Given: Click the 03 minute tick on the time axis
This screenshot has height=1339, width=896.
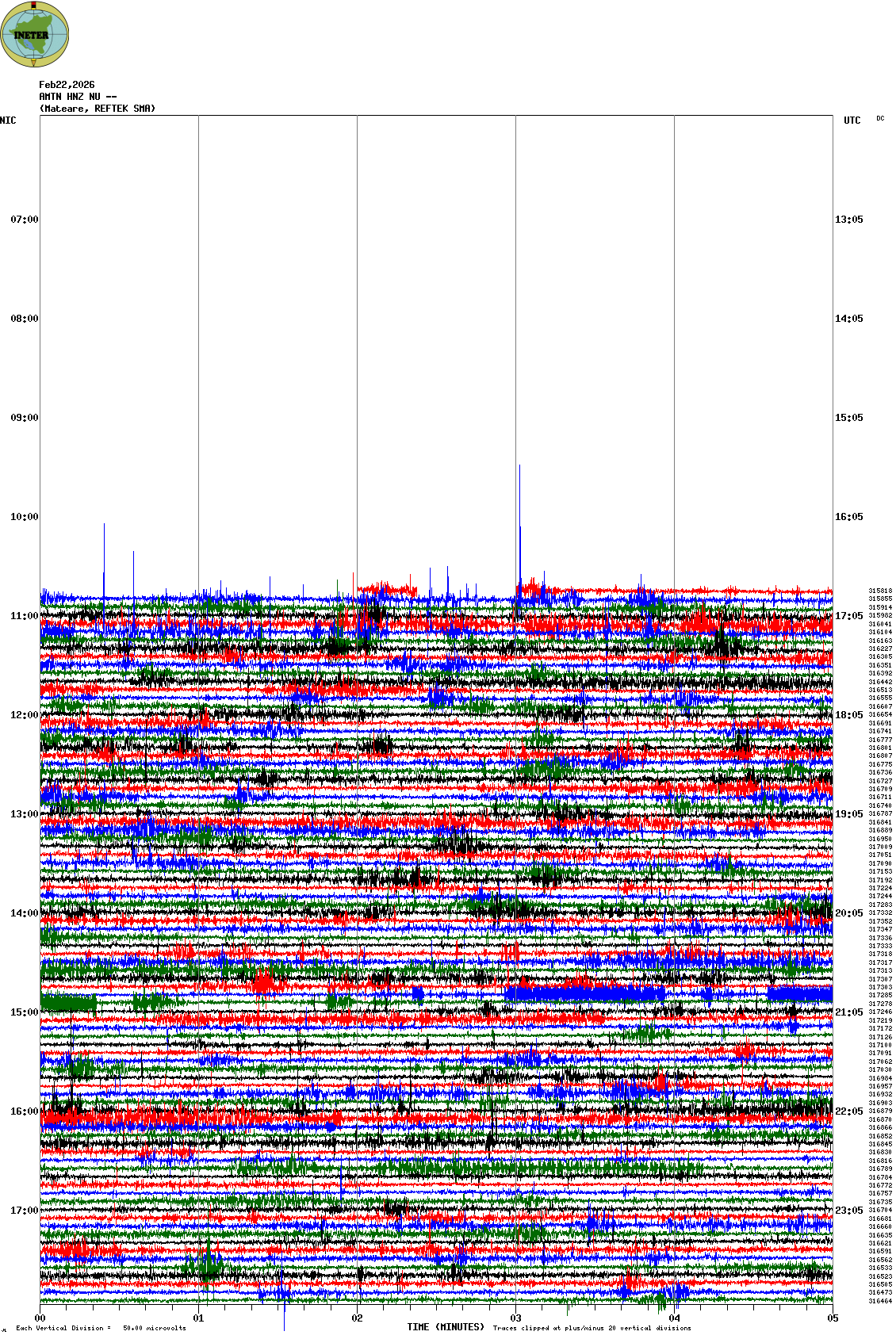Looking at the screenshot, I should click(515, 1318).
